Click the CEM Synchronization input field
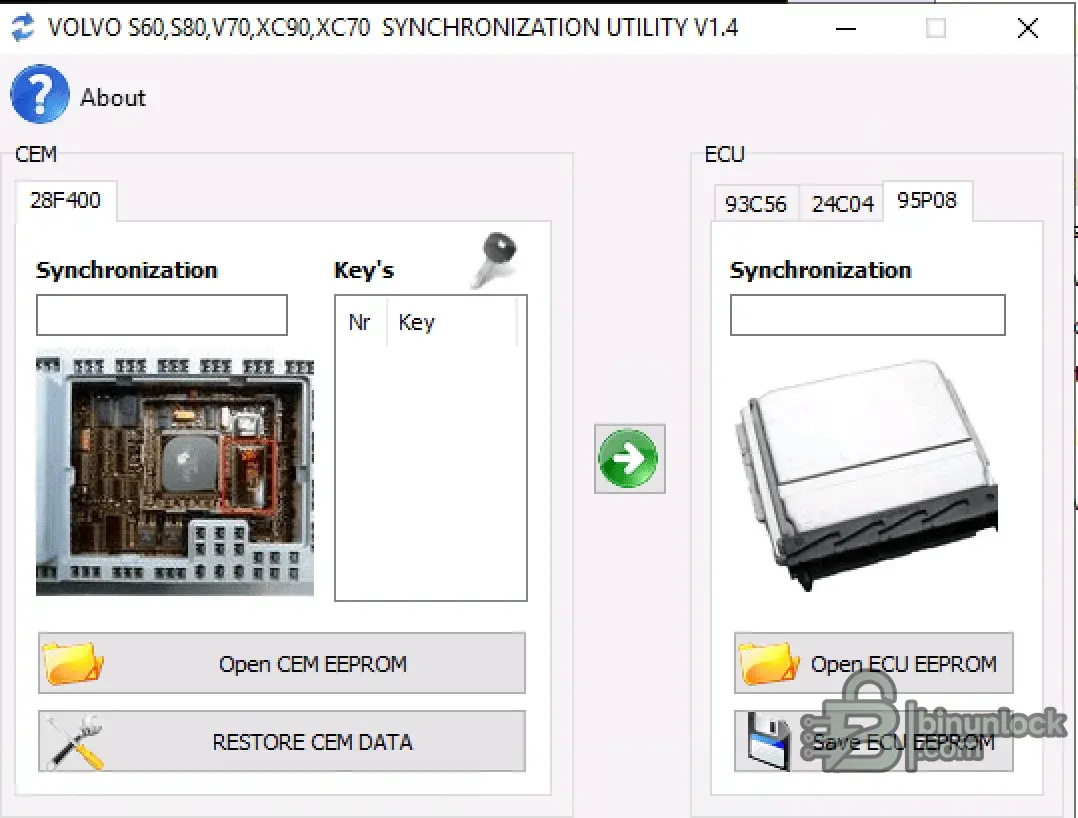The height and width of the screenshot is (818, 1078). coord(162,316)
